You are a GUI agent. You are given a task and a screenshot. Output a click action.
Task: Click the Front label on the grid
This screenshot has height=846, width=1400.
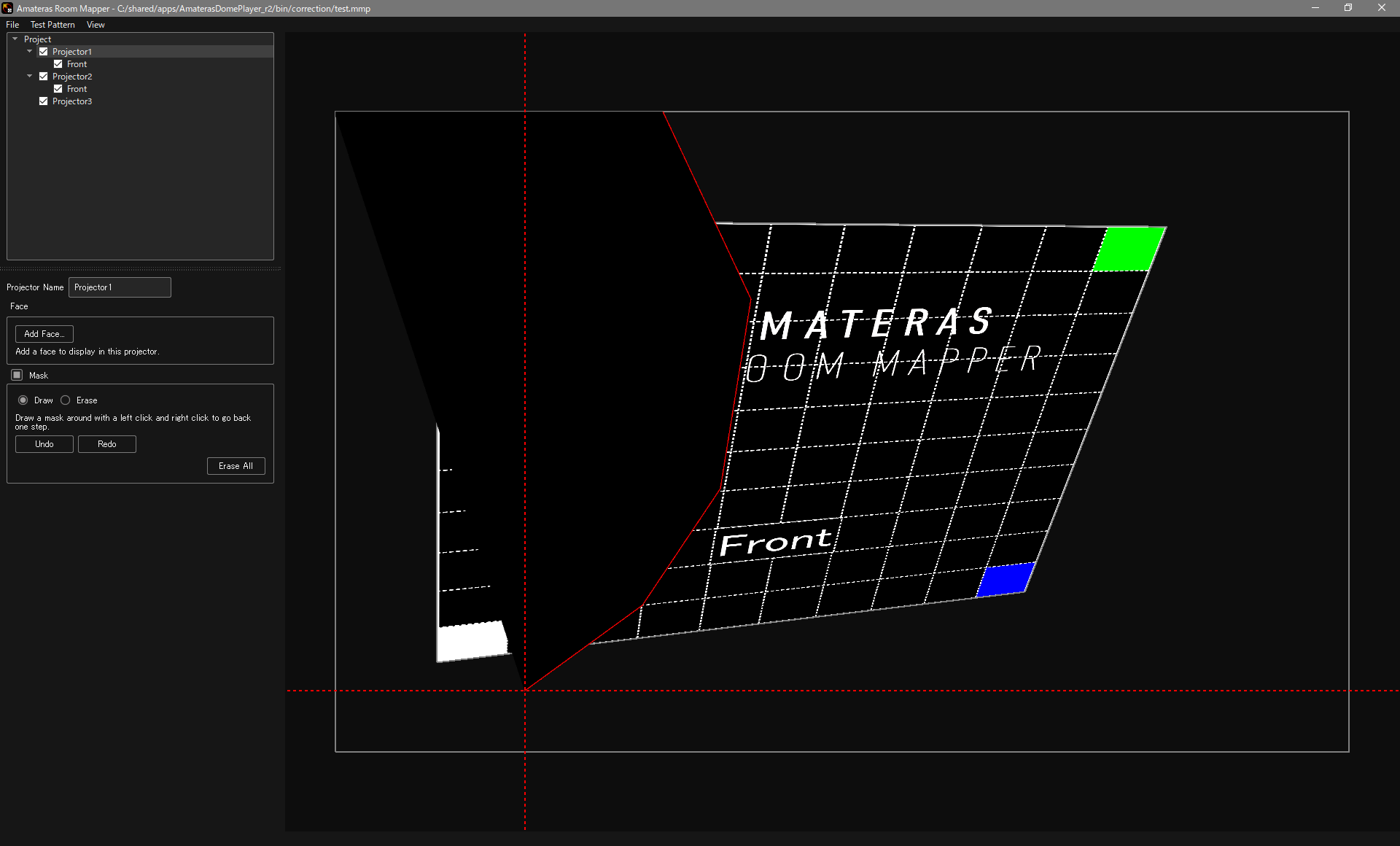(775, 542)
